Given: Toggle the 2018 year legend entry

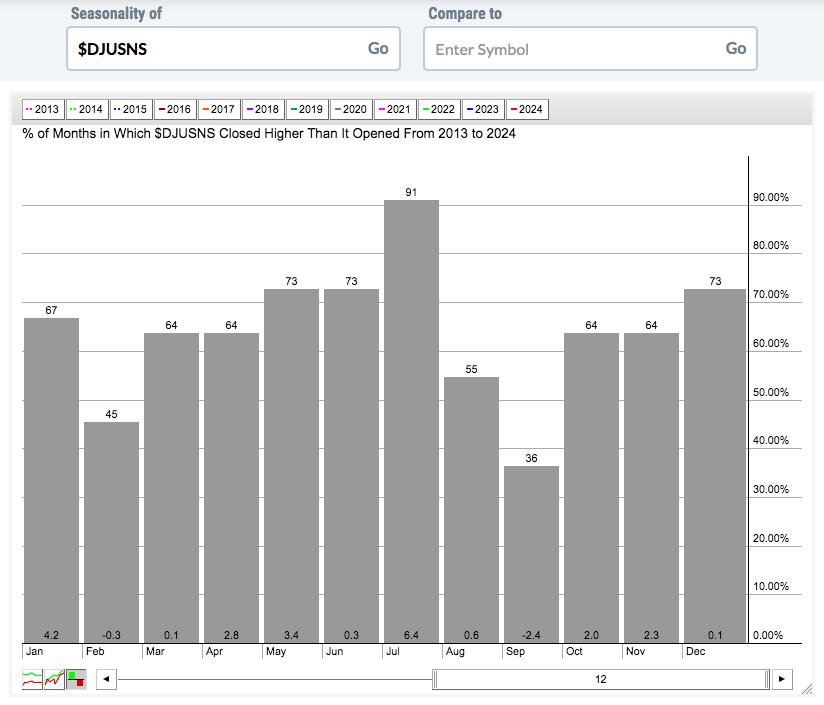Looking at the screenshot, I should (x=262, y=109).
